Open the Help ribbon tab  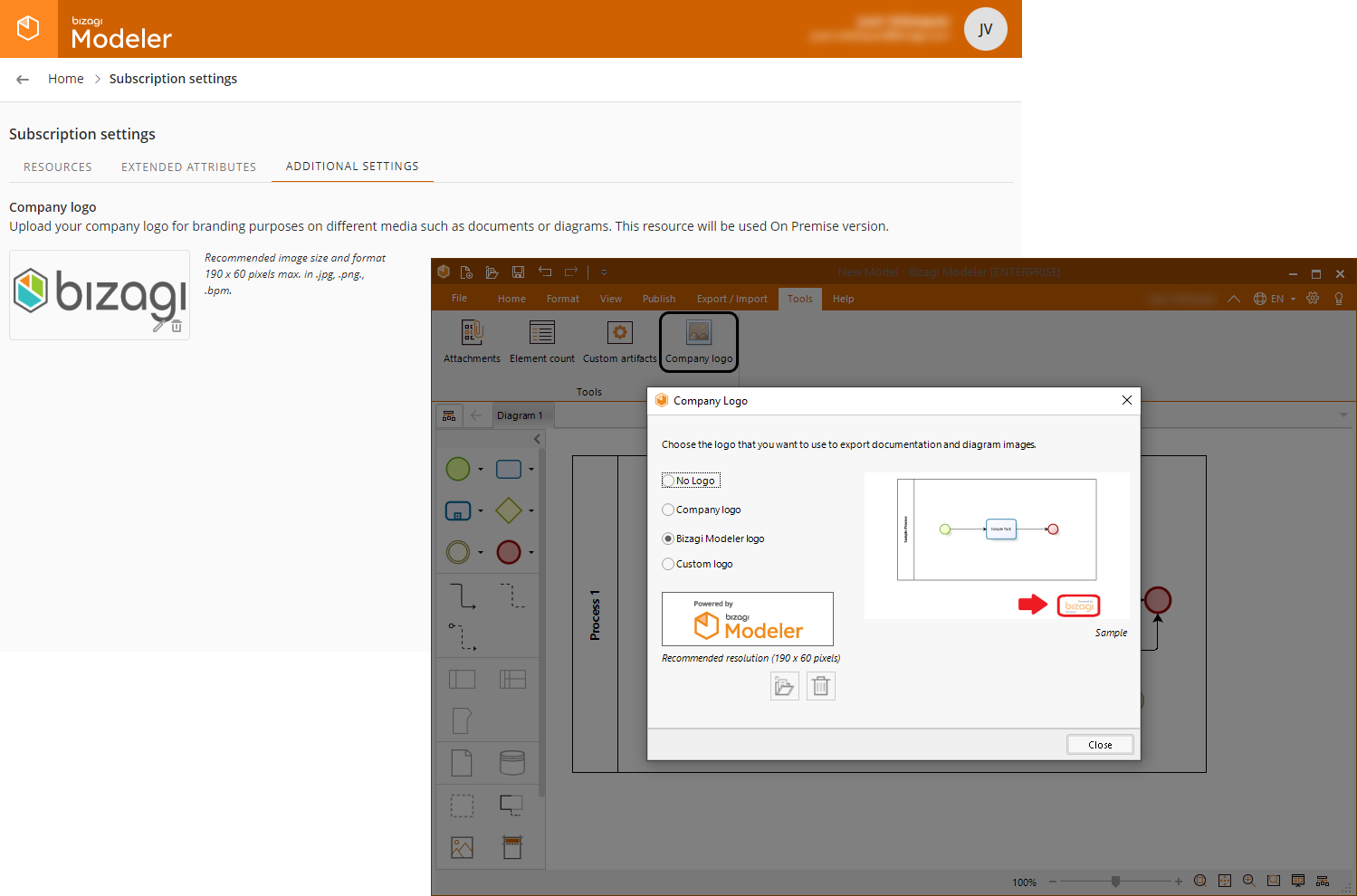843,299
